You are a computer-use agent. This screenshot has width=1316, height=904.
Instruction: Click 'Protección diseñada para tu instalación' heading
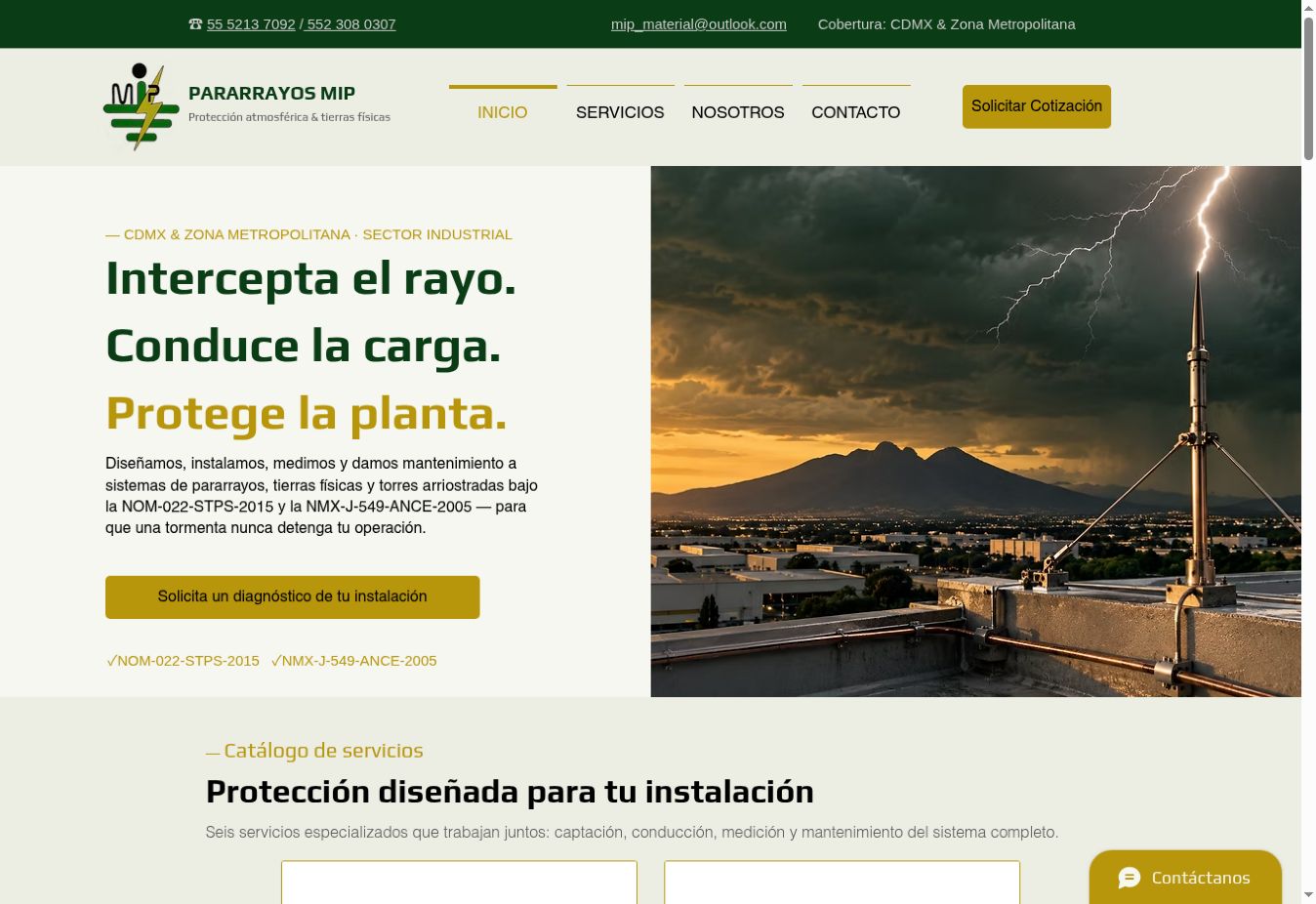(510, 791)
